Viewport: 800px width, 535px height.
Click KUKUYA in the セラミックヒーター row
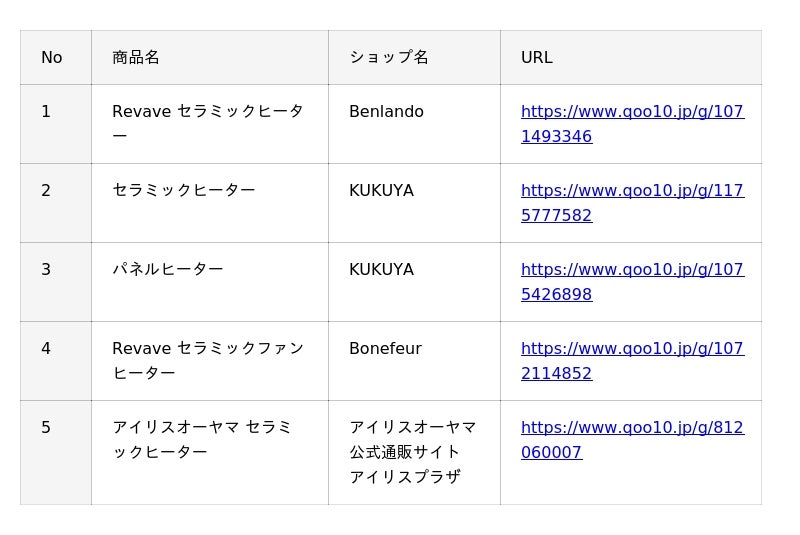click(381, 191)
